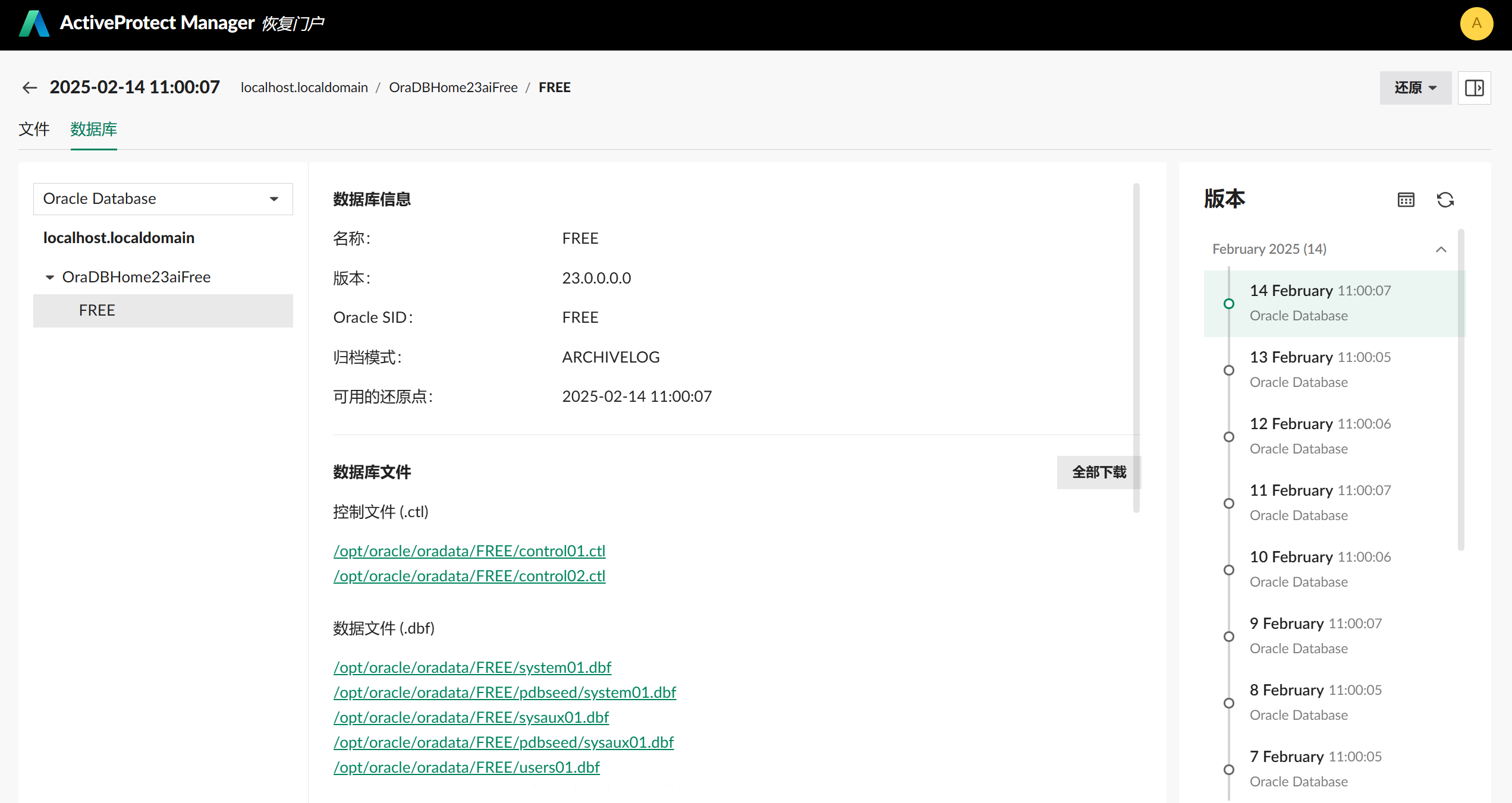Click the 数据库信息 heading
Screen dimensions: 1512x803
pyautogui.click(x=372, y=200)
